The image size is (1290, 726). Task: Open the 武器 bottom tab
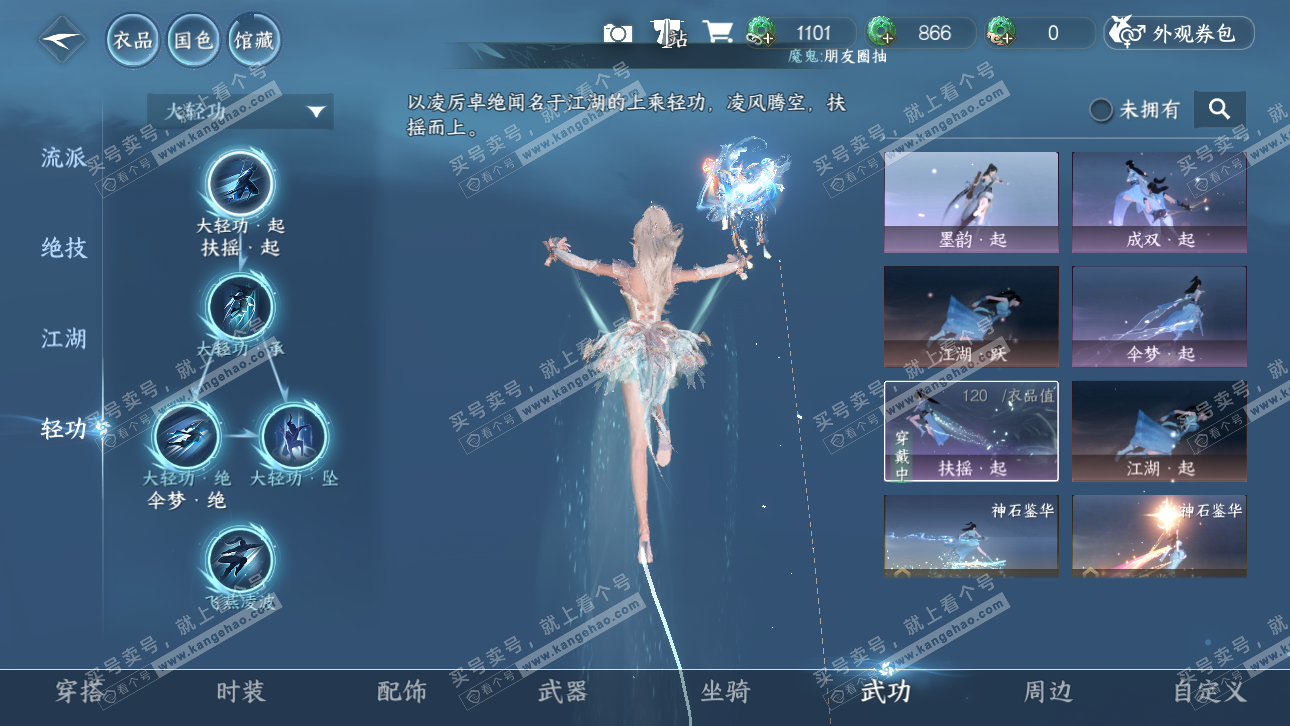(563, 691)
